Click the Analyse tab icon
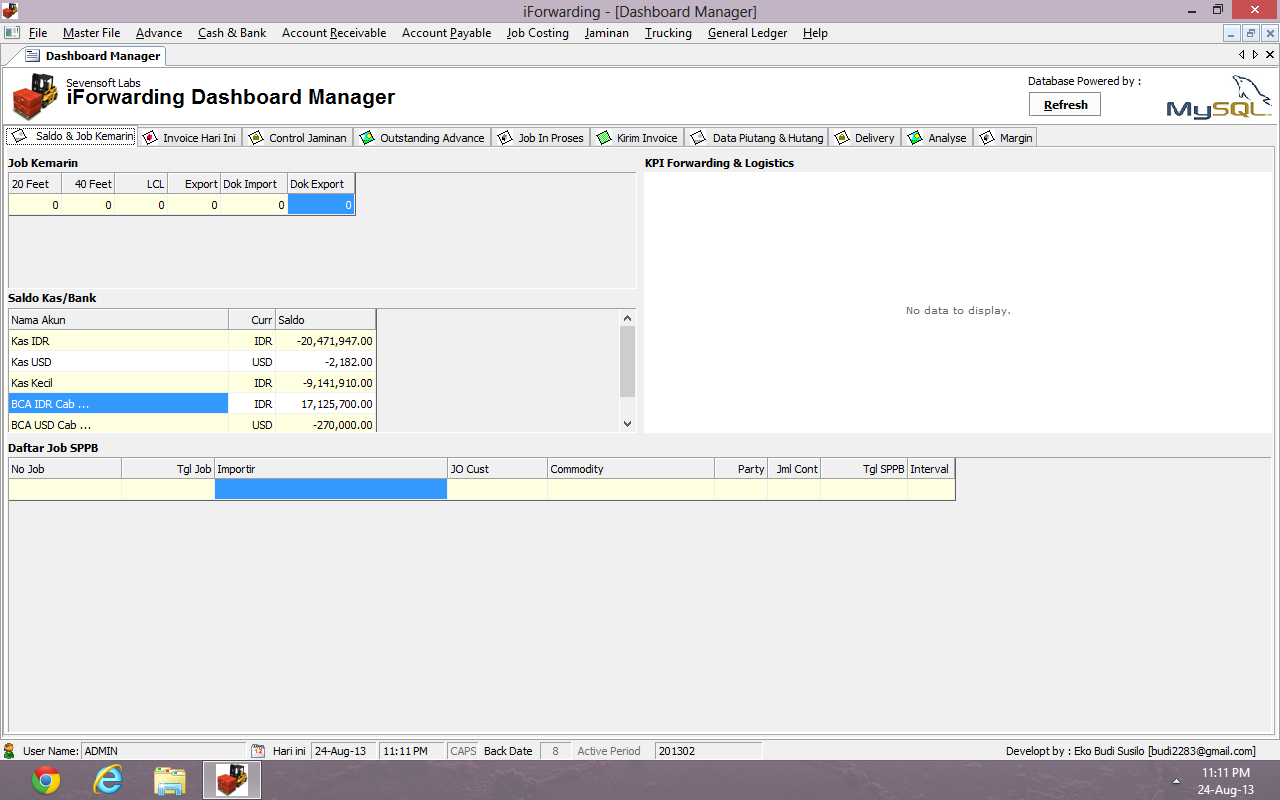Screen dimensions: 1280x800 913,137
